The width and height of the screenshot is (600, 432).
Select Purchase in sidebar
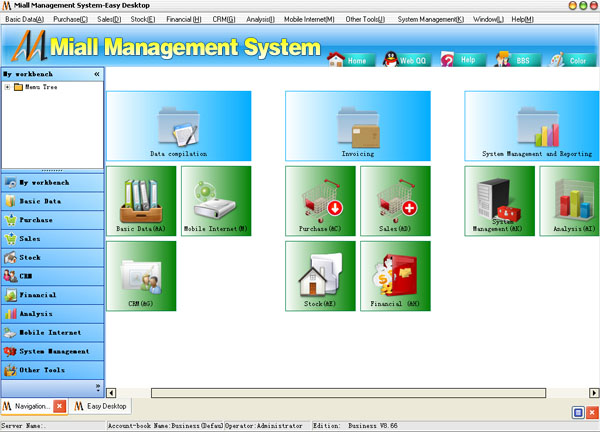pyautogui.click(x=52, y=220)
